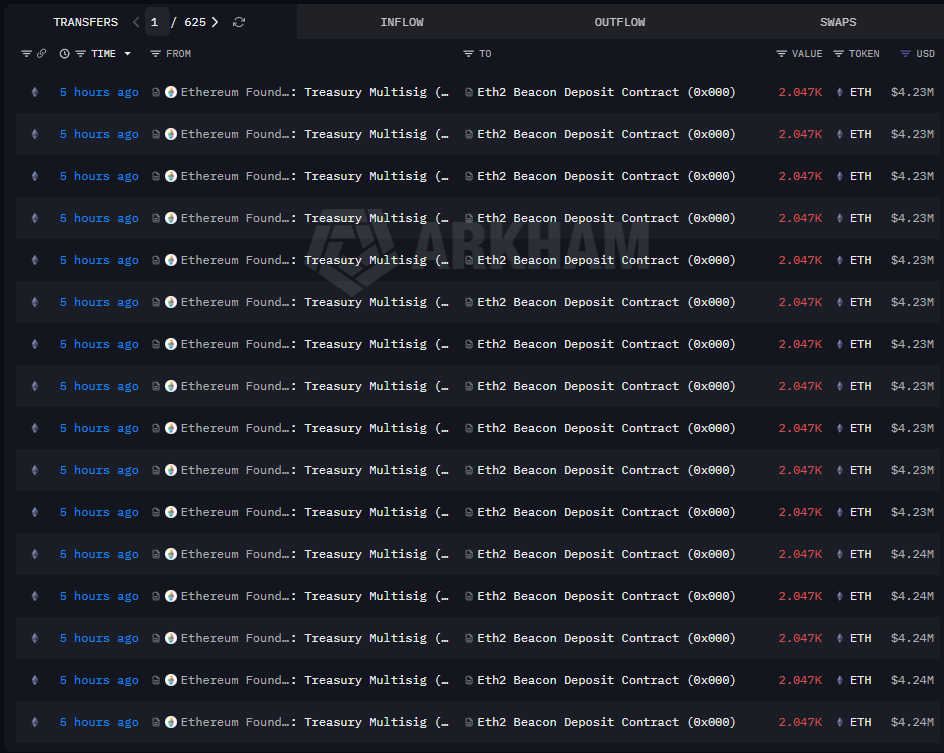
Task: Click the link icon in the table header
Action: (x=41, y=53)
